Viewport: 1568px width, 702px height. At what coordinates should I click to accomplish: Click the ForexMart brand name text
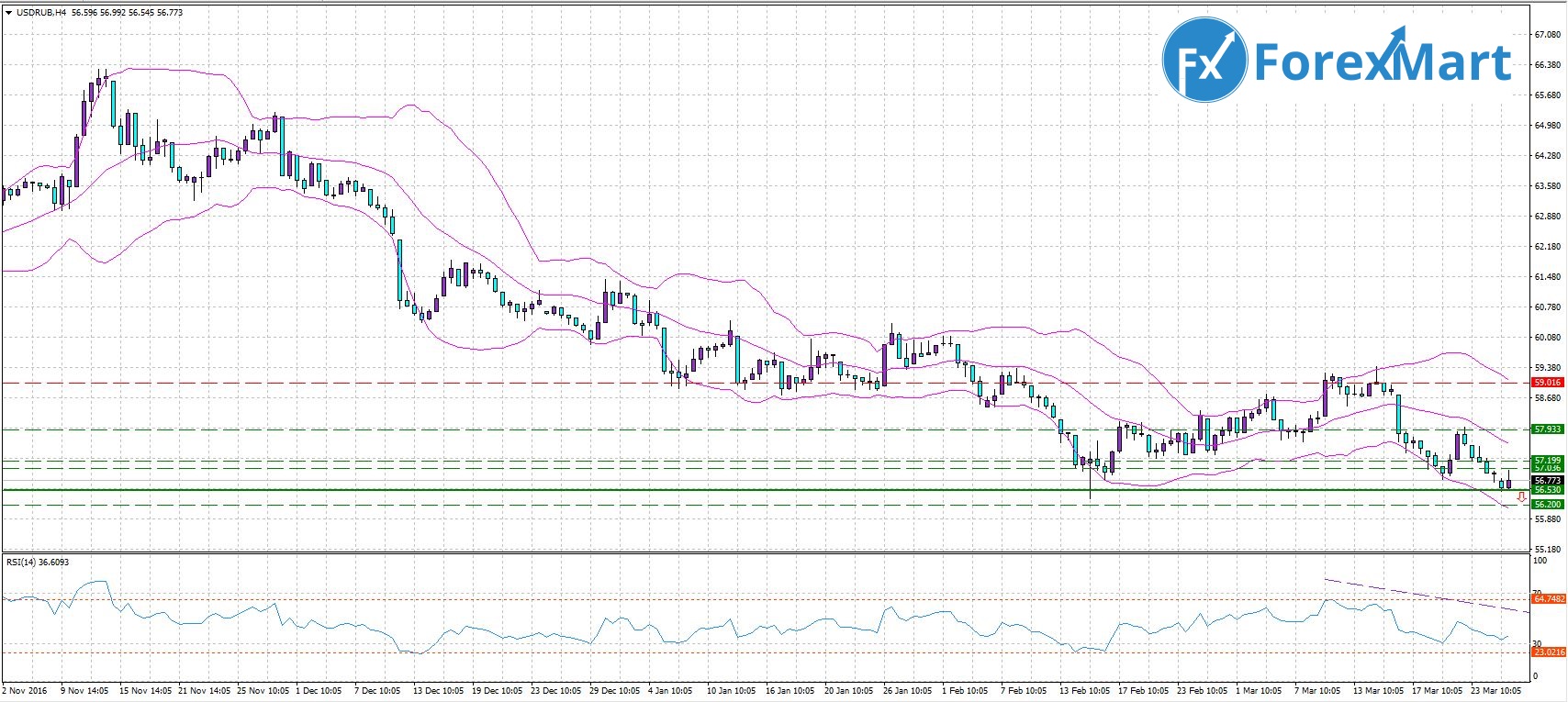pos(1382,61)
